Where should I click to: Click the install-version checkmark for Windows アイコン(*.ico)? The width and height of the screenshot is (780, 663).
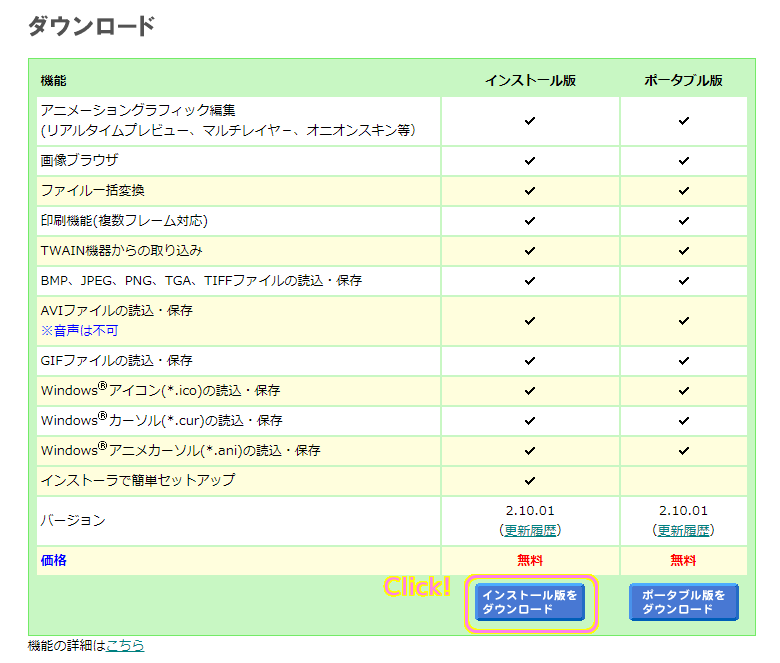(x=530, y=390)
